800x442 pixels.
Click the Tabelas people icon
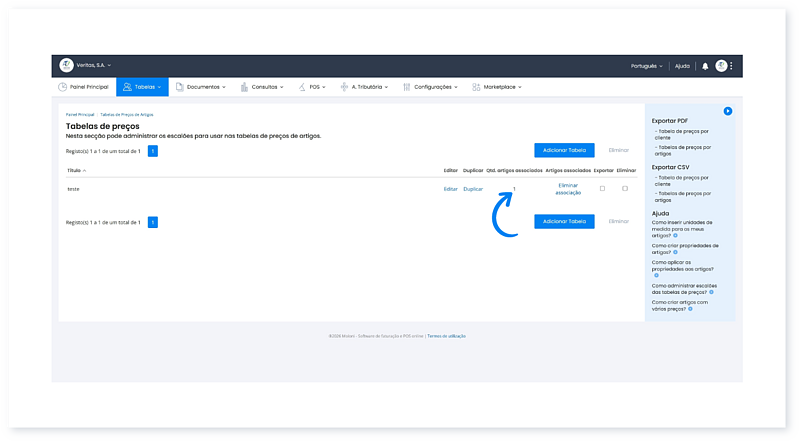(127, 87)
